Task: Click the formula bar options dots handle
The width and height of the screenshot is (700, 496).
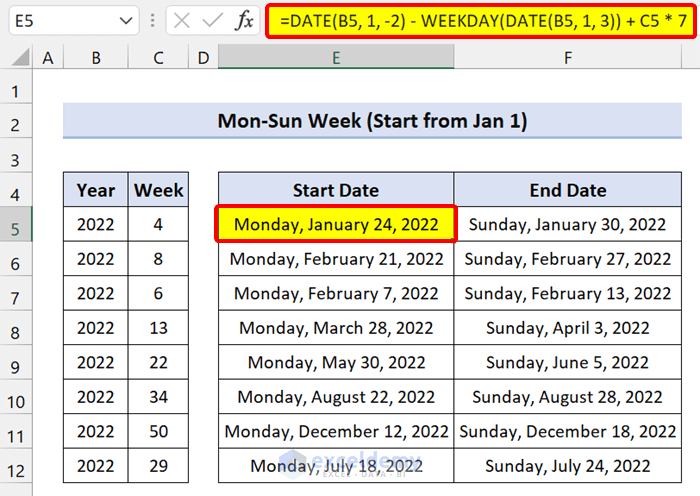Action: [x=151, y=21]
